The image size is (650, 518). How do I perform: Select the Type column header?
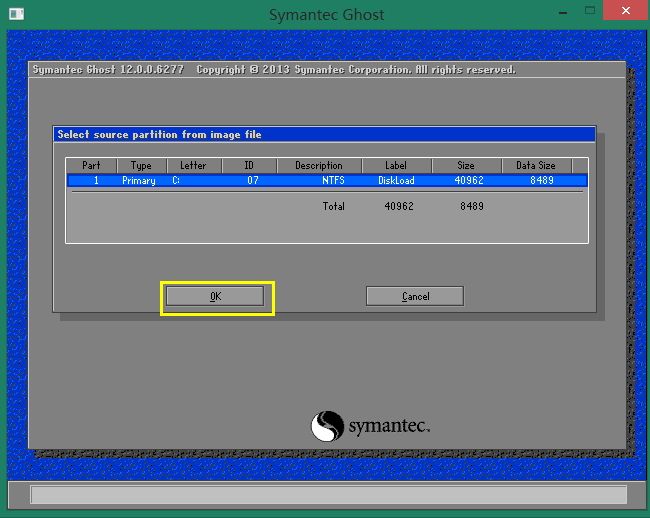[x=141, y=165]
